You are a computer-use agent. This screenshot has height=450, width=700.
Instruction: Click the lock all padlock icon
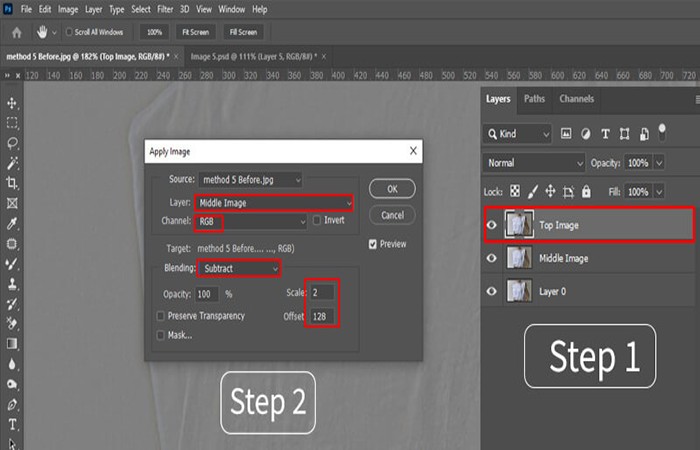pos(586,192)
